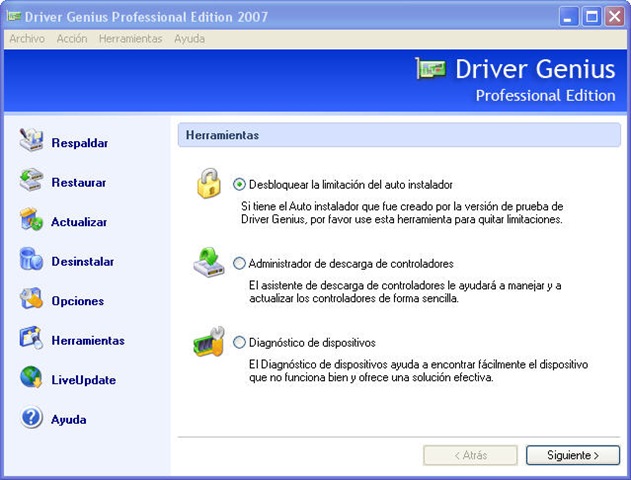
Task: Open Opciones label in sidebar
Action: pos(78,301)
